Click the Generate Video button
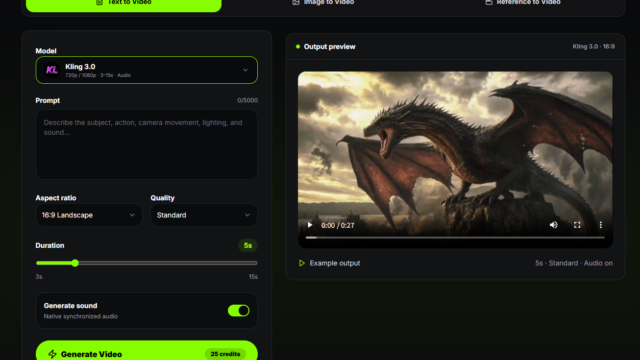The image size is (640, 360). click(x=147, y=351)
